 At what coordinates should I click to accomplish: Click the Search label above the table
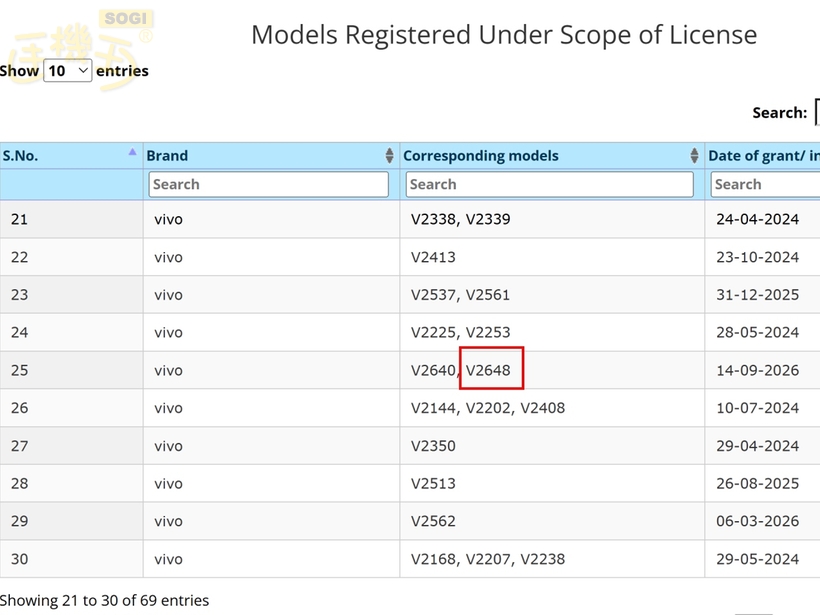click(x=780, y=112)
